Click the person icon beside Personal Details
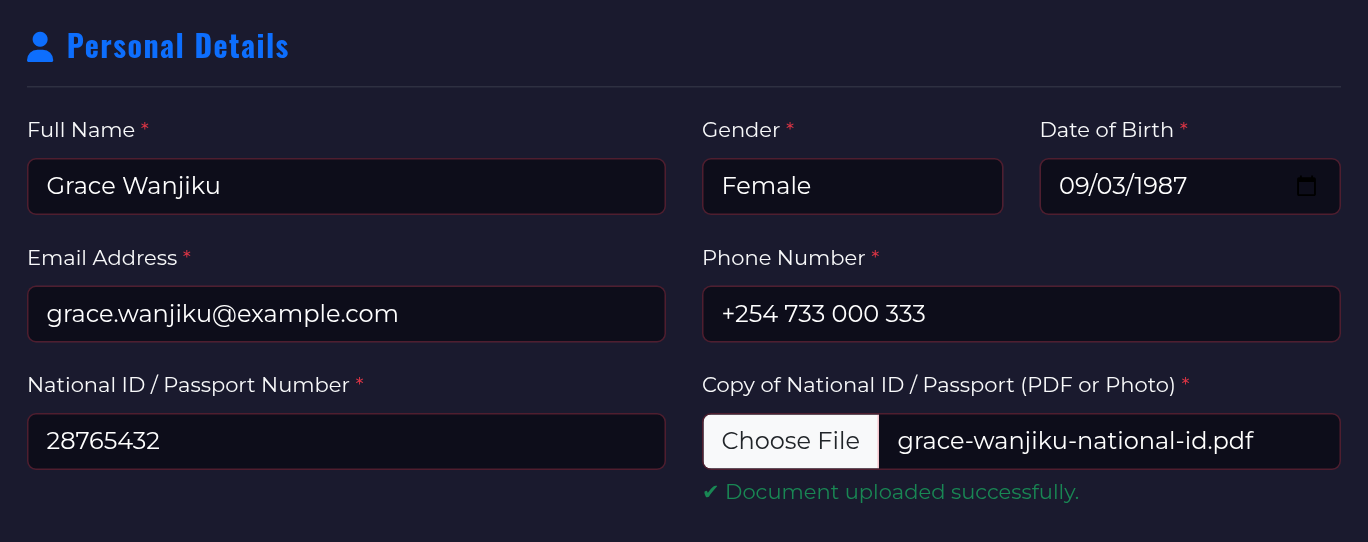The image size is (1368, 542). coord(40,47)
